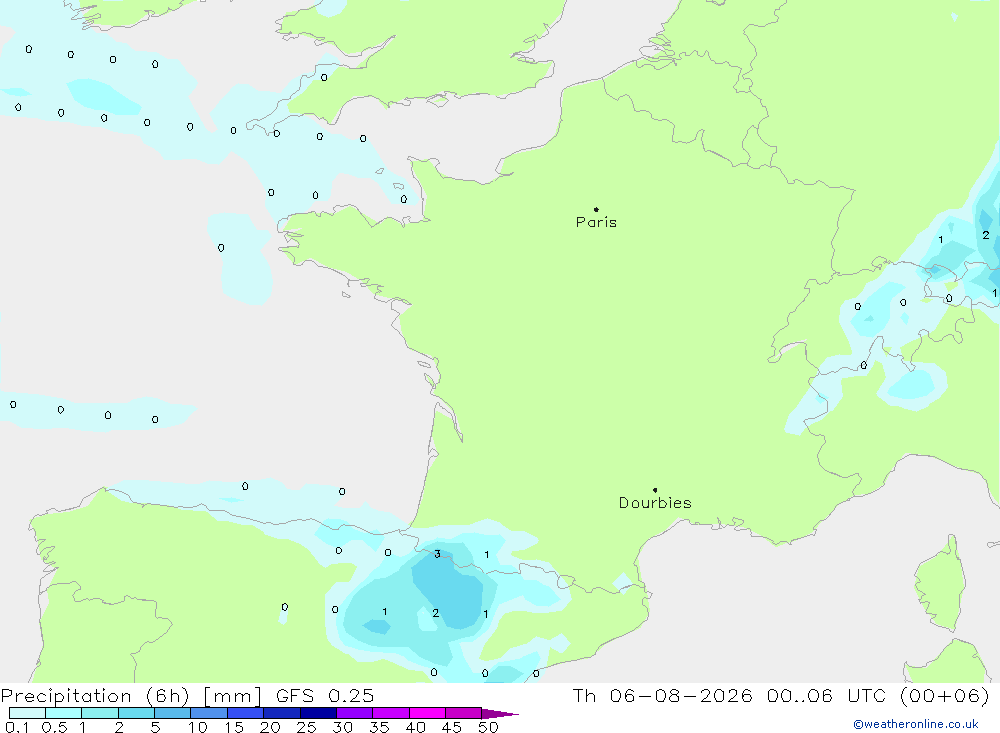Image resolution: width=1000 pixels, height=733 pixels.
Task: Click the '50' legend scale label
Action: (x=488, y=727)
